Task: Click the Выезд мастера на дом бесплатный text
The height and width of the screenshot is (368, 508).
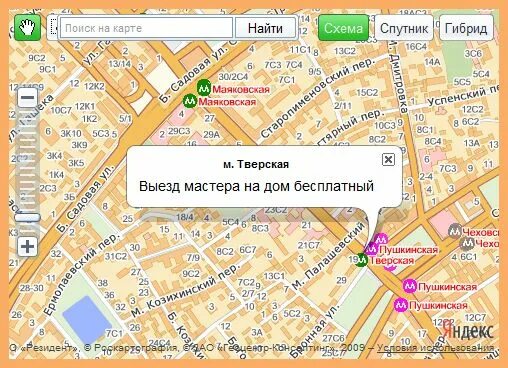Action: 256,186
